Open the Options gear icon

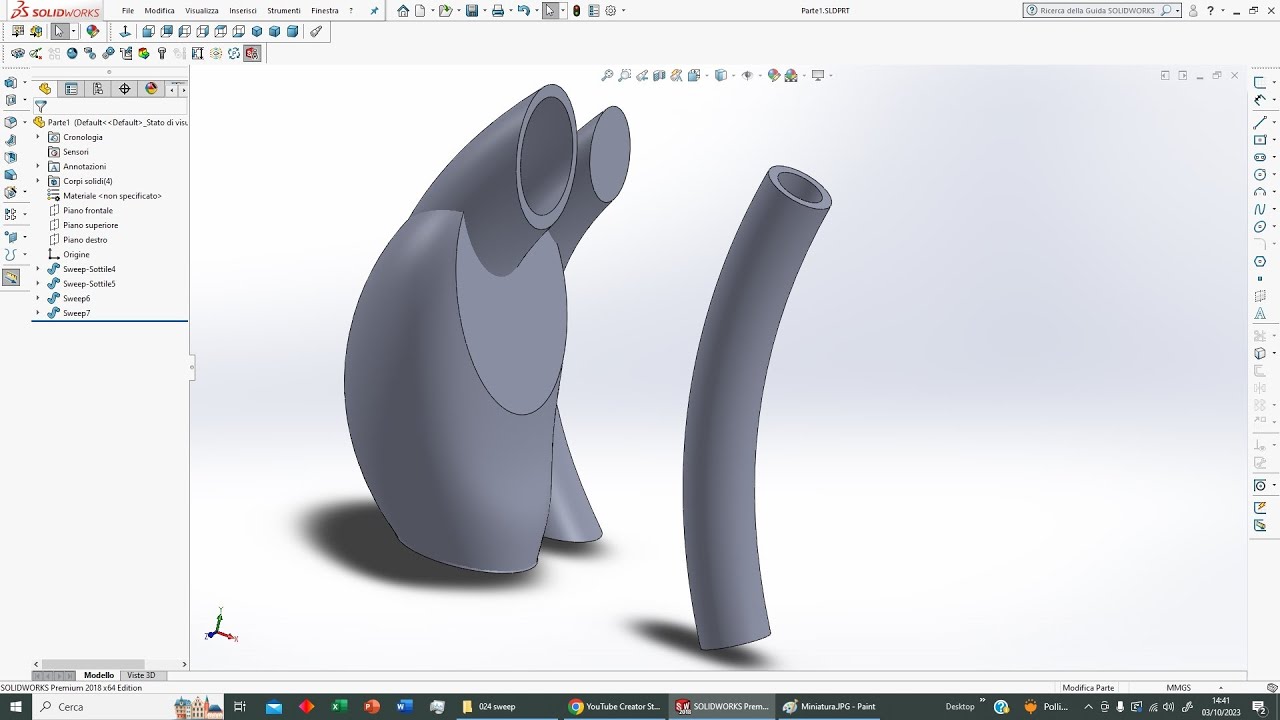coord(610,10)
